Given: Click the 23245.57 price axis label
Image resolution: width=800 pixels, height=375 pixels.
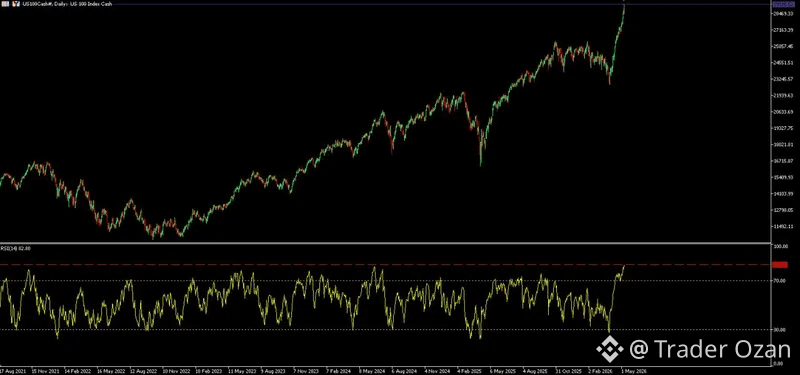Looking at the screenshot, I should 783,79.
